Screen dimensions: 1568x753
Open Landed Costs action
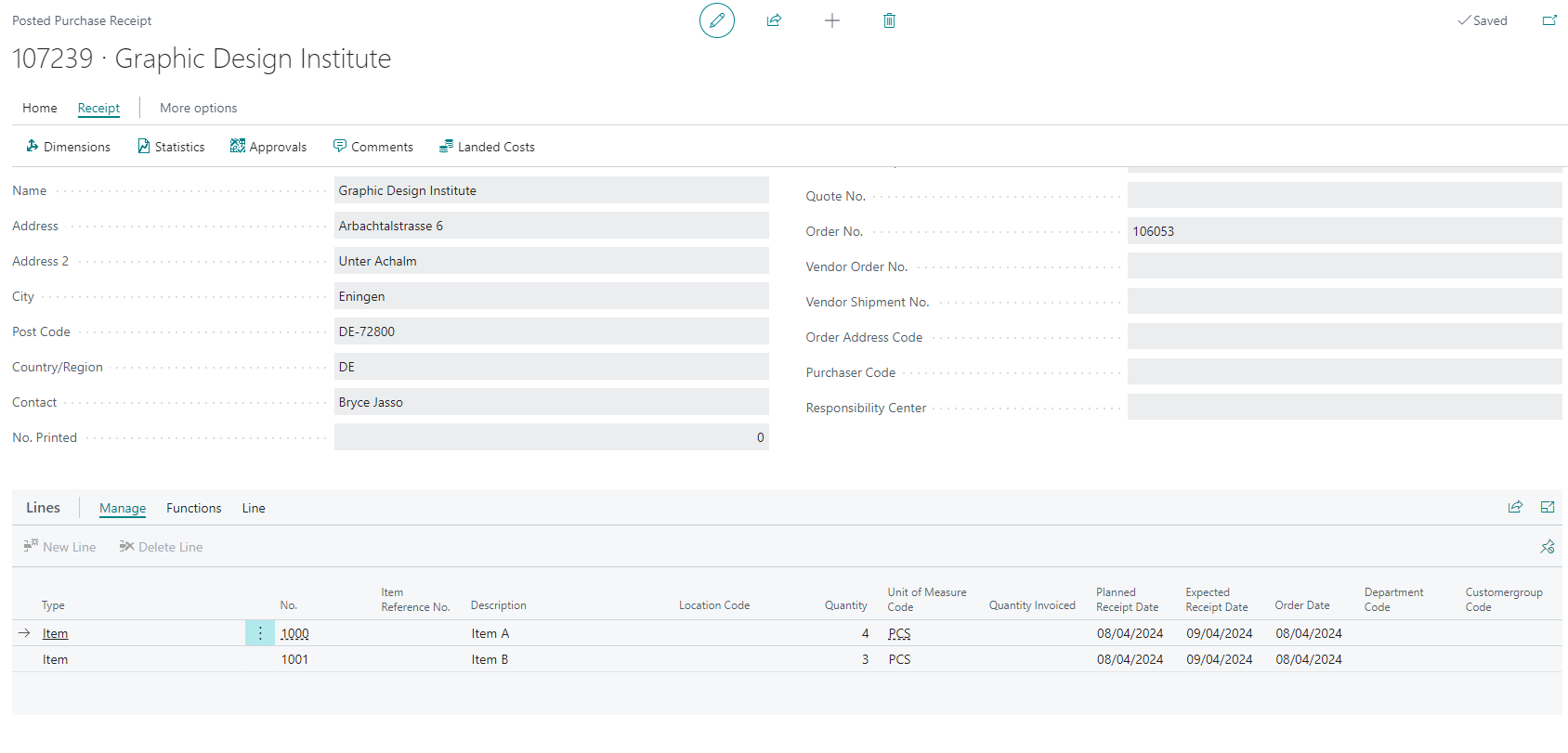point(487,147)
